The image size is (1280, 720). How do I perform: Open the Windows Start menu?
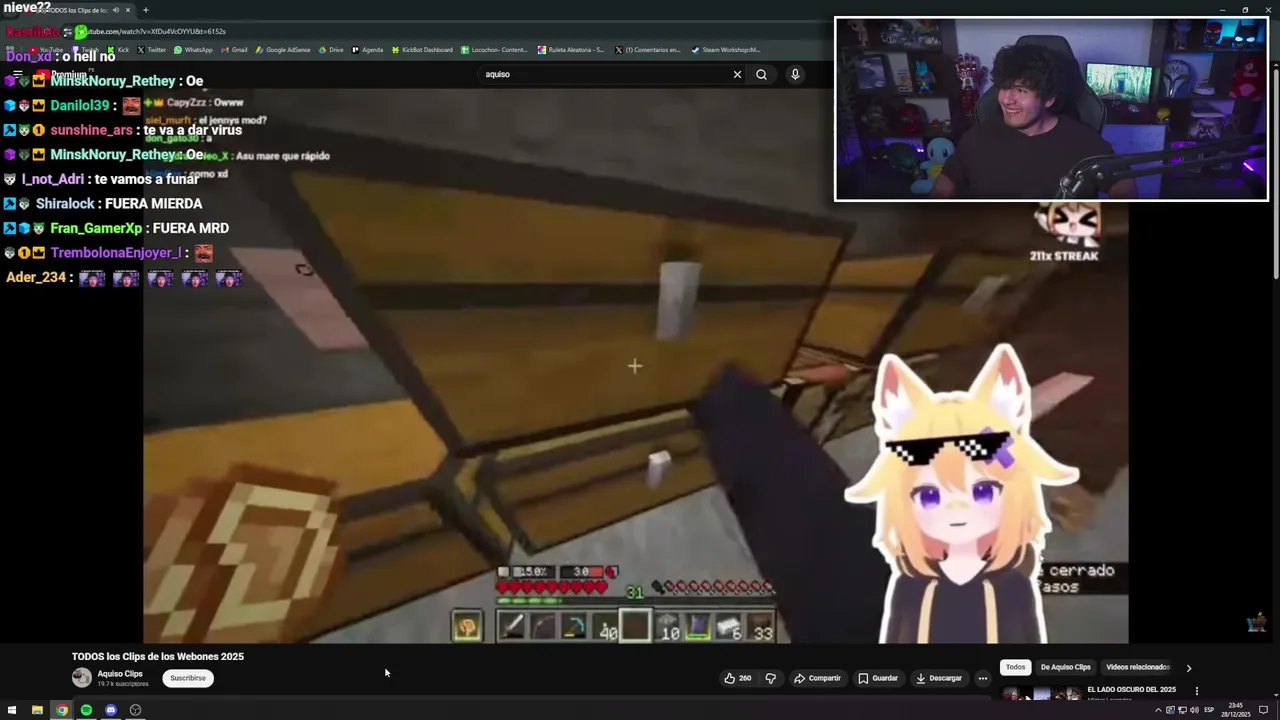(x=12, y=710)
